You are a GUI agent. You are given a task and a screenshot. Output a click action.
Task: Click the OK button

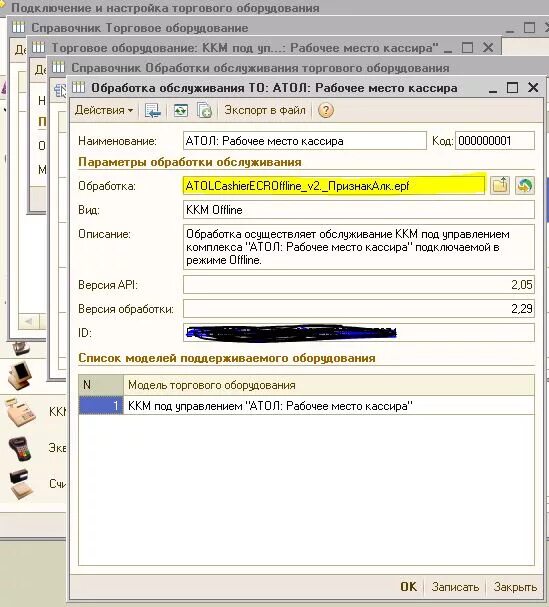tap(408, 587)
